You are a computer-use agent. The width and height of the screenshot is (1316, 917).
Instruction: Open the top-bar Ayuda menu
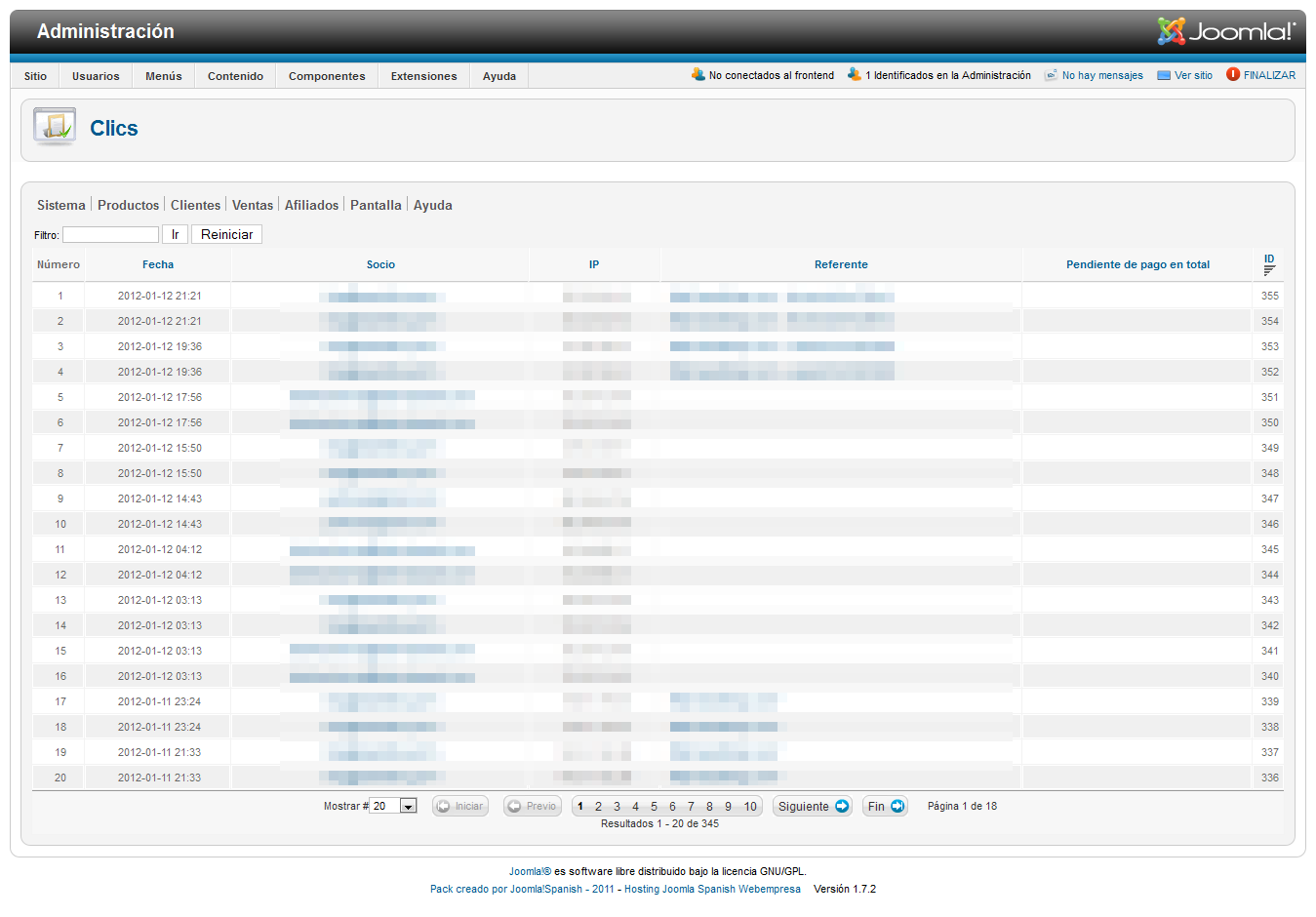point(499,76)
